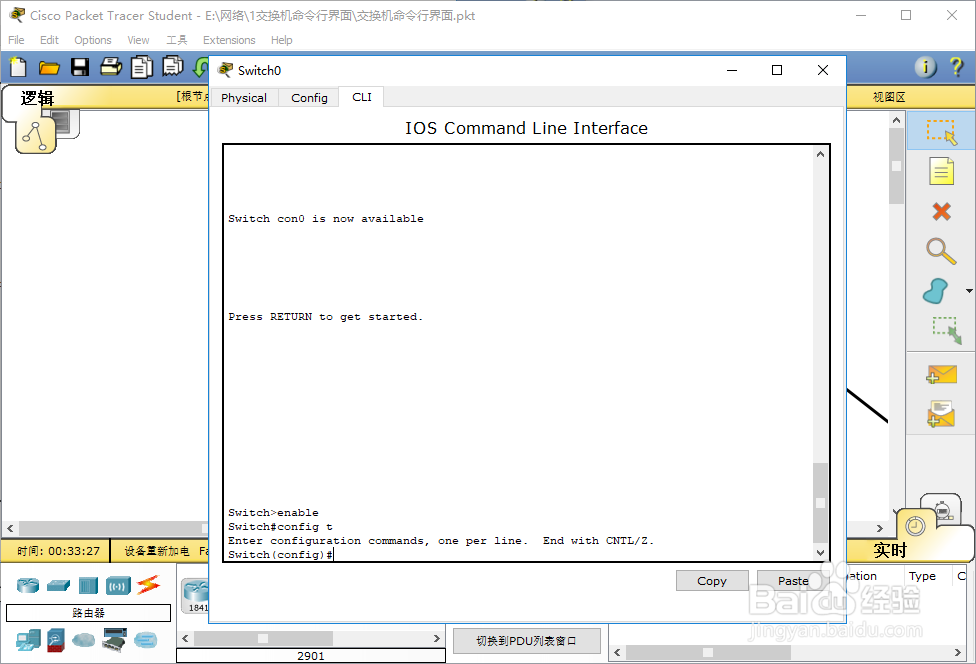Select the Switches device category icon
The height and width of the screenshot is (664, 976).
pyautogui.click(x=59, y=585)
